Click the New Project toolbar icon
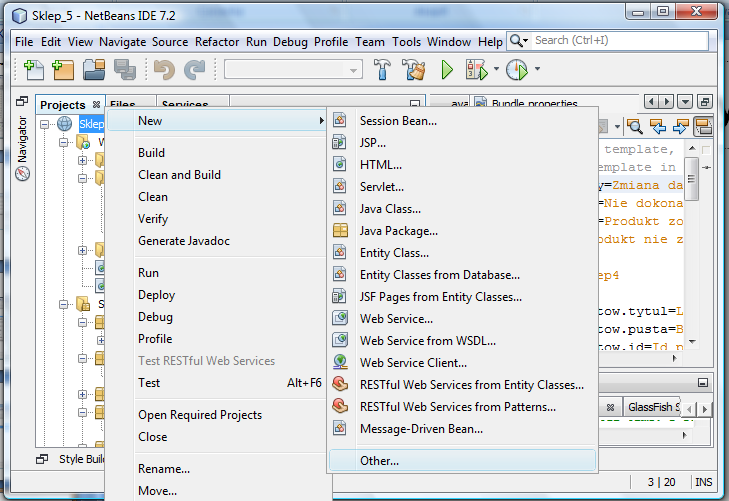Viewport: 729px width, 501px height. (63, 70)
